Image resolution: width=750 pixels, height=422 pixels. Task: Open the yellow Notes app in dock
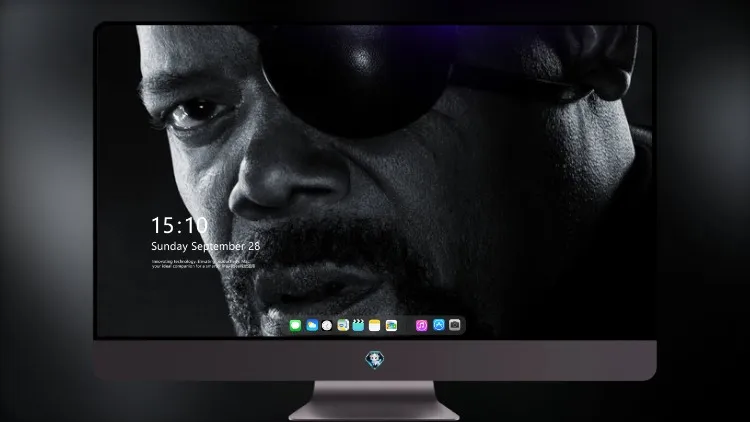click(x=375, y=326)
